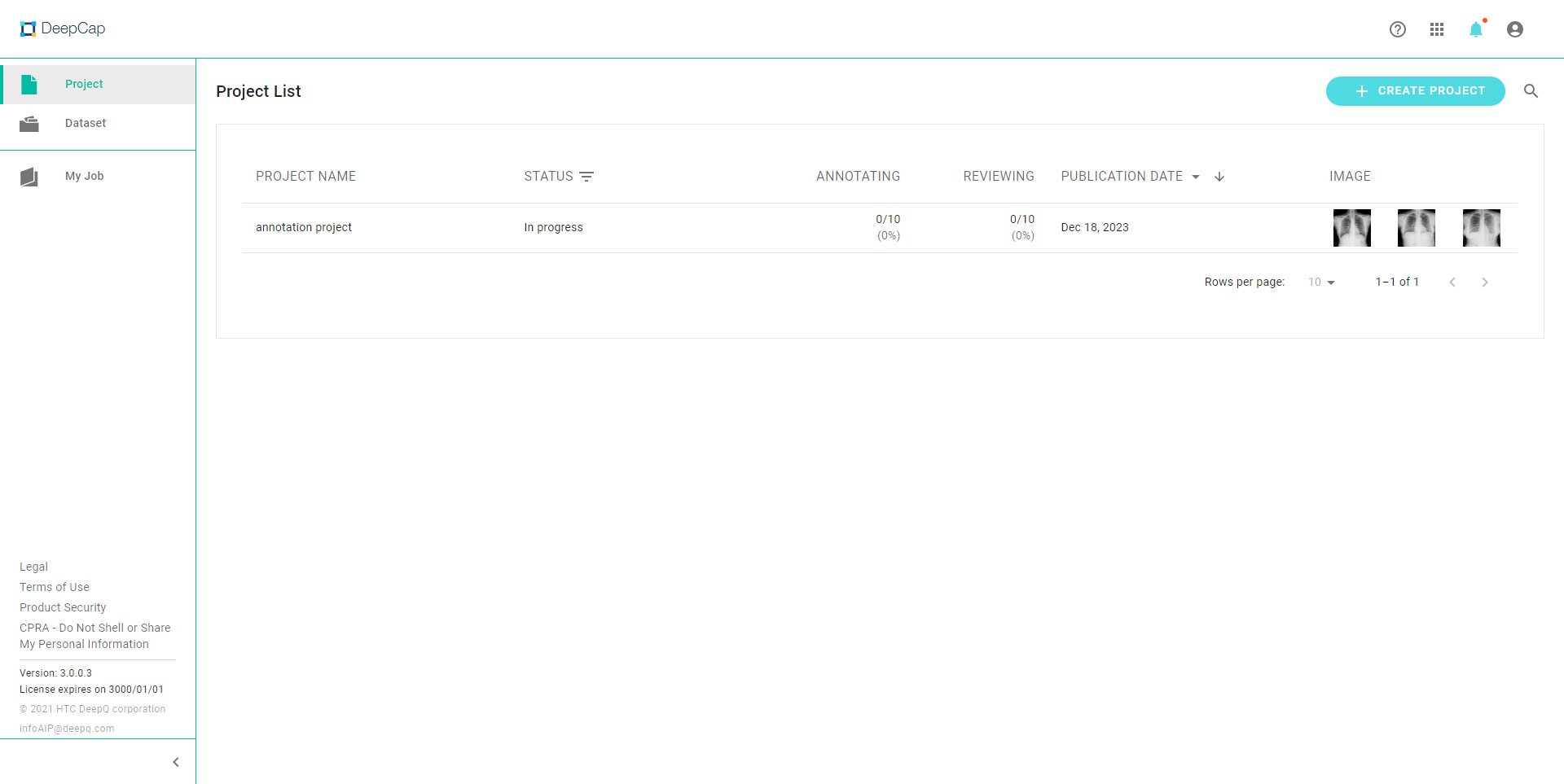Filter projects by Status icon
Screen dimensions: 1564x784
click(x=586, y=177)
